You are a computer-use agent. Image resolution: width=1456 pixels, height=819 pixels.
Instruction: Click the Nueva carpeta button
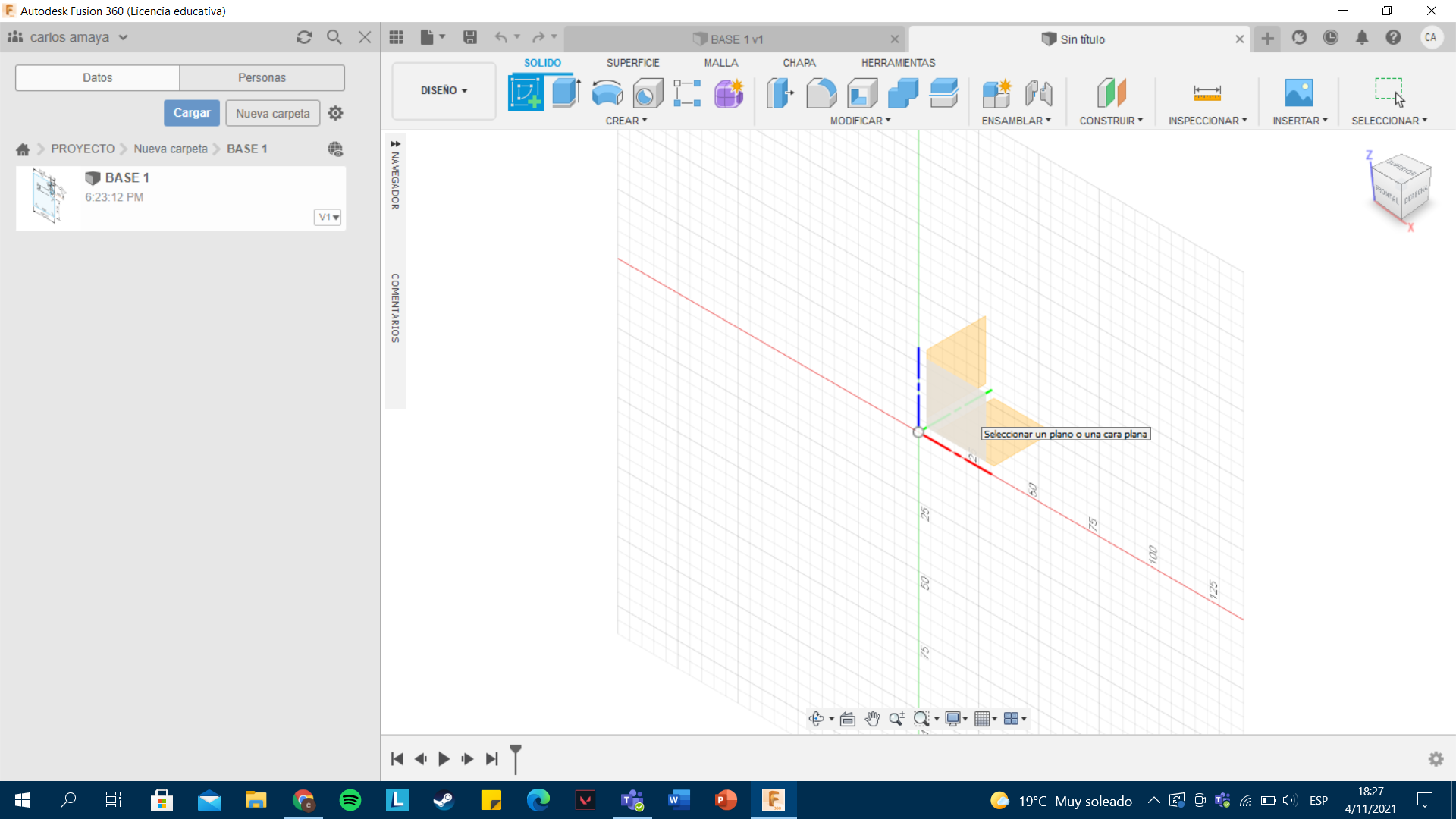273,113
